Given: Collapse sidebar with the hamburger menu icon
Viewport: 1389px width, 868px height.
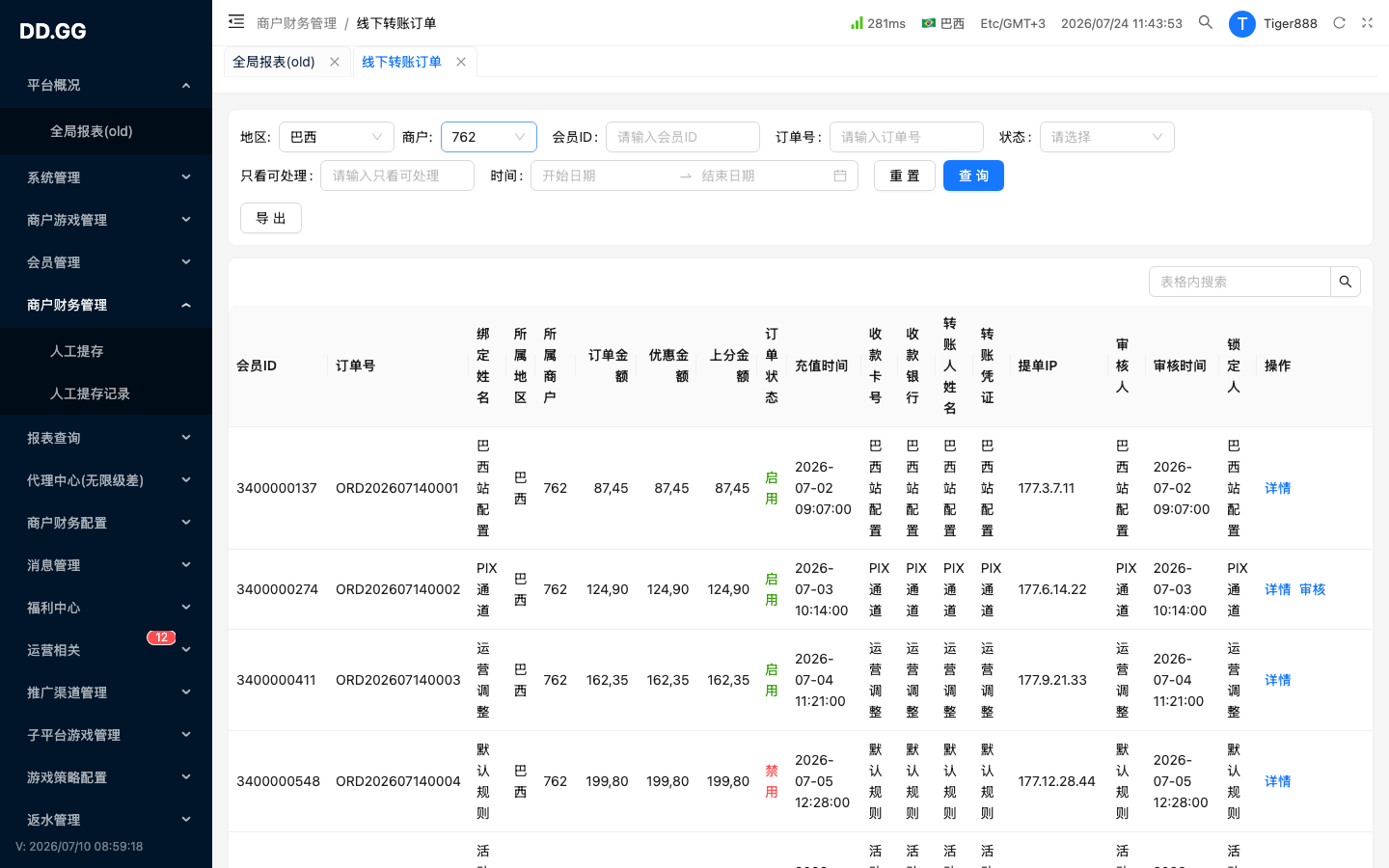Looking at the screenshot, I should click(x=236, y=21).
